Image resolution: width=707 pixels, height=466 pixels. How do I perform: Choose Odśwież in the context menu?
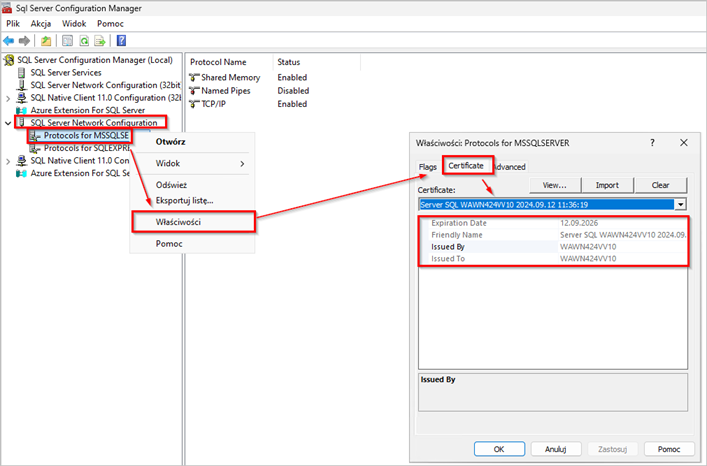pos(193,185)
